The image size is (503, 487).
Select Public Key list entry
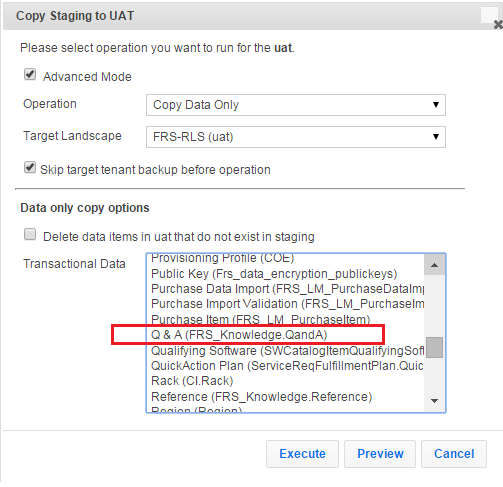coord(285,274)
